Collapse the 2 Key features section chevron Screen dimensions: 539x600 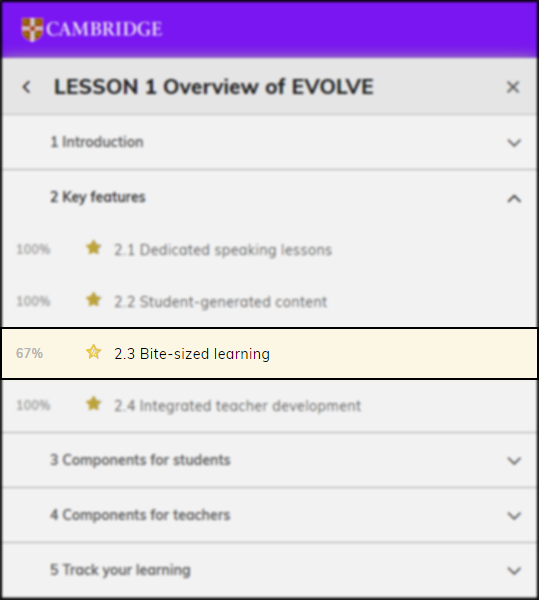pos(514,198)
